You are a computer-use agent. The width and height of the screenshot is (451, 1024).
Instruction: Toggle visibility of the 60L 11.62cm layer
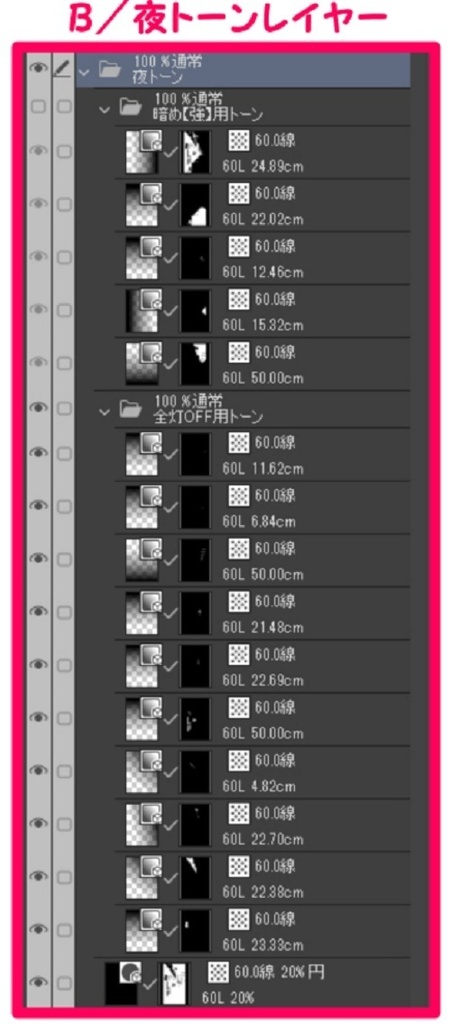(x=40, y=453)
